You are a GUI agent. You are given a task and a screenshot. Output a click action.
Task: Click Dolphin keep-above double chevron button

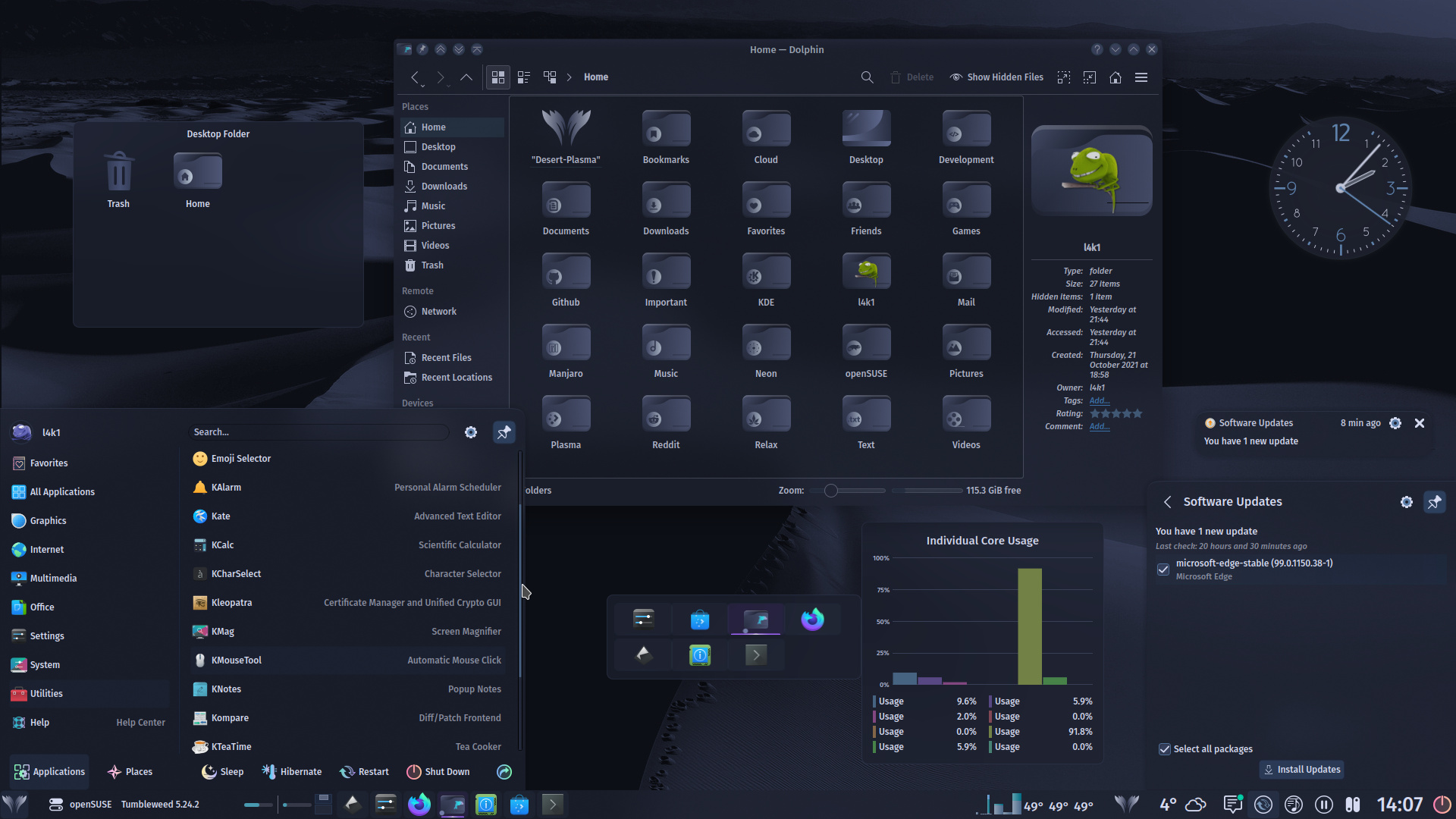(441, 49)
